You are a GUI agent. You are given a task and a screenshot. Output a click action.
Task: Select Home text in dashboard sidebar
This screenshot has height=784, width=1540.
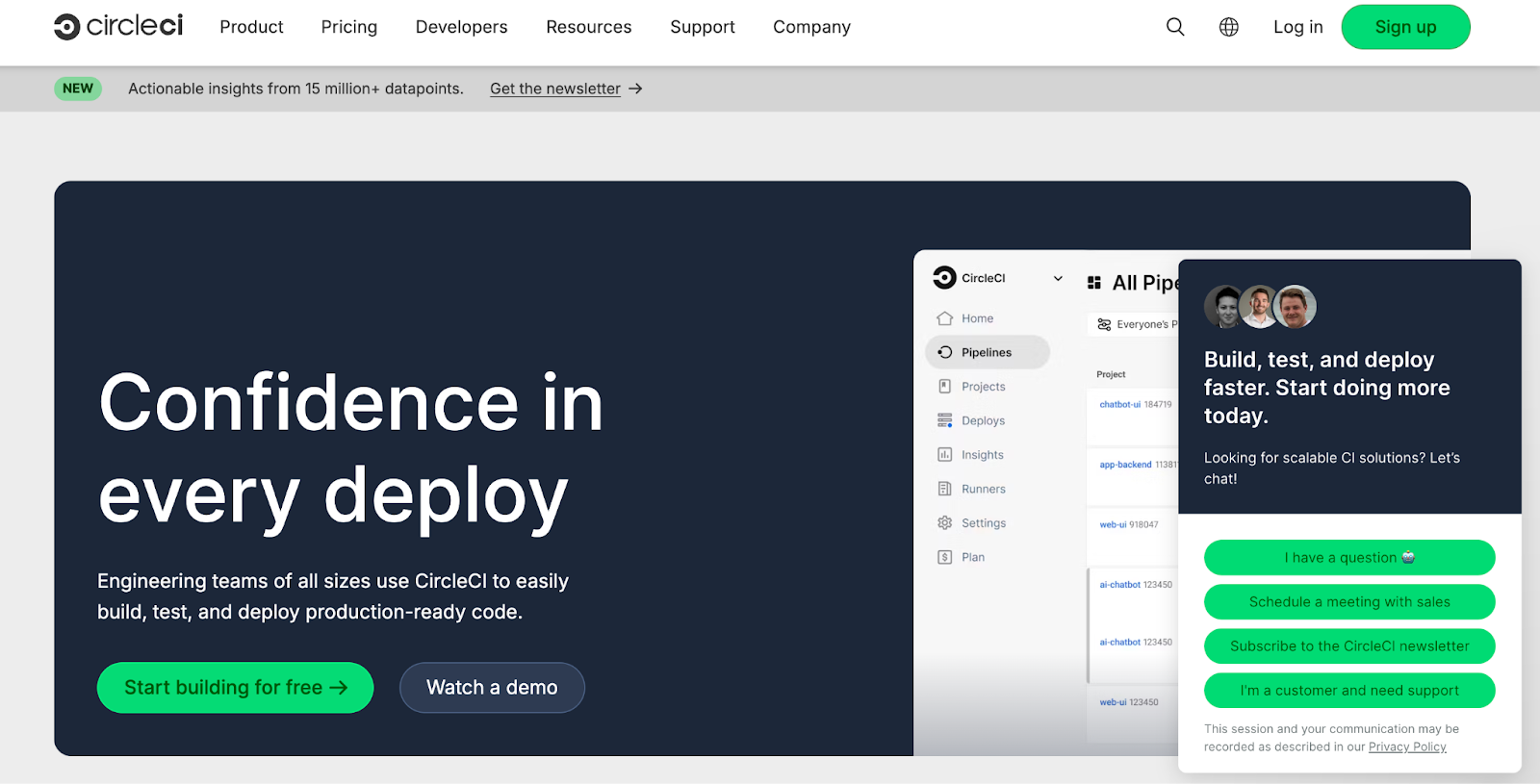(x=977, y=318)
